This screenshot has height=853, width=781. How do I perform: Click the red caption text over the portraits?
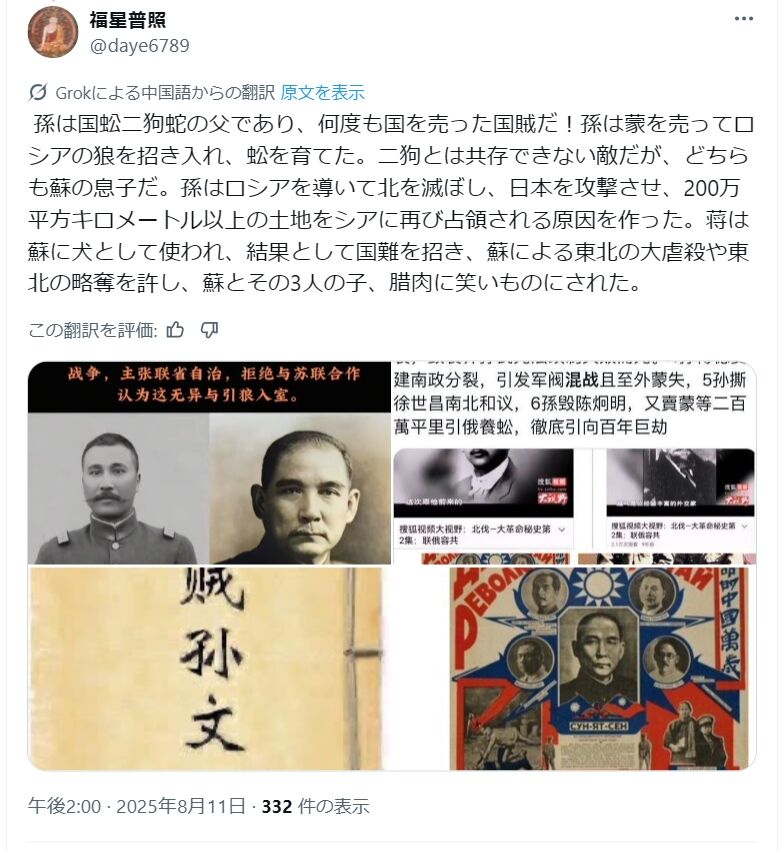coord(214,384)
